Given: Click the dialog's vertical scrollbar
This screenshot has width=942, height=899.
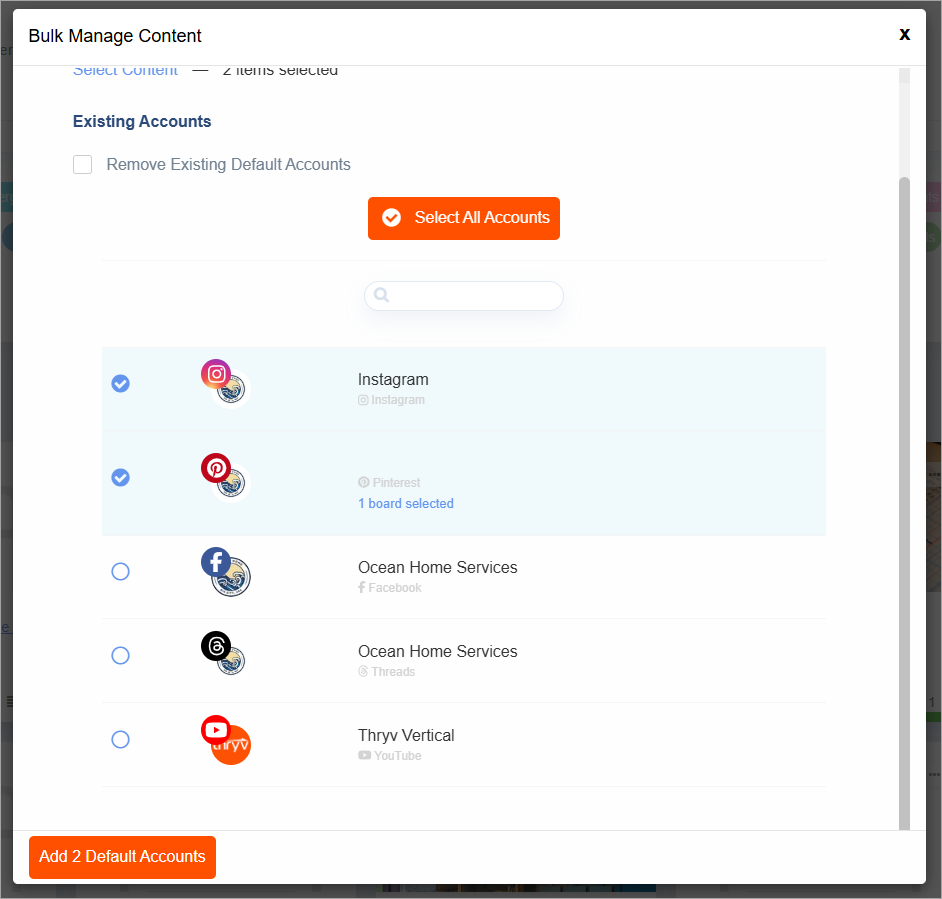Looking at the screenshot, I should [904, 500].
